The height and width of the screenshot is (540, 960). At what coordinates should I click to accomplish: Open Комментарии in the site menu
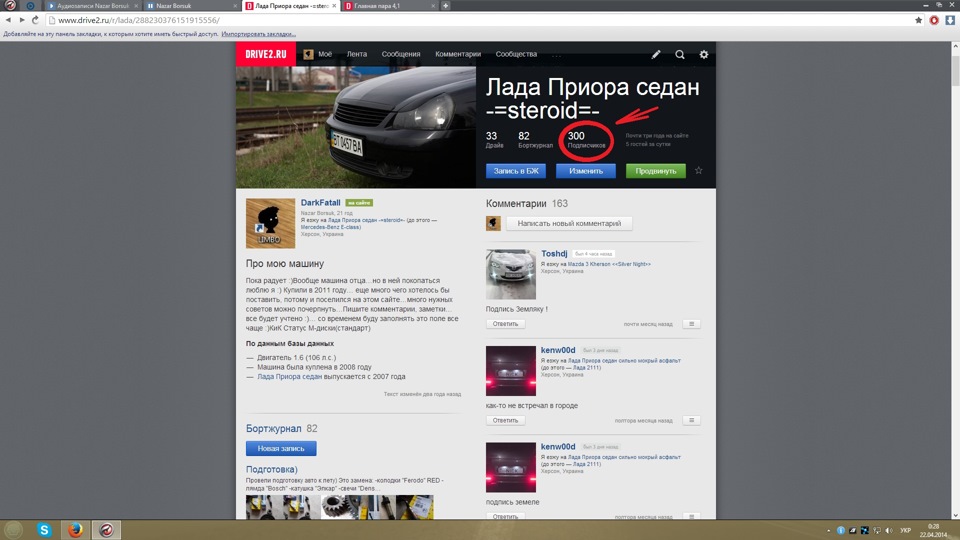(x=458, y=54)
